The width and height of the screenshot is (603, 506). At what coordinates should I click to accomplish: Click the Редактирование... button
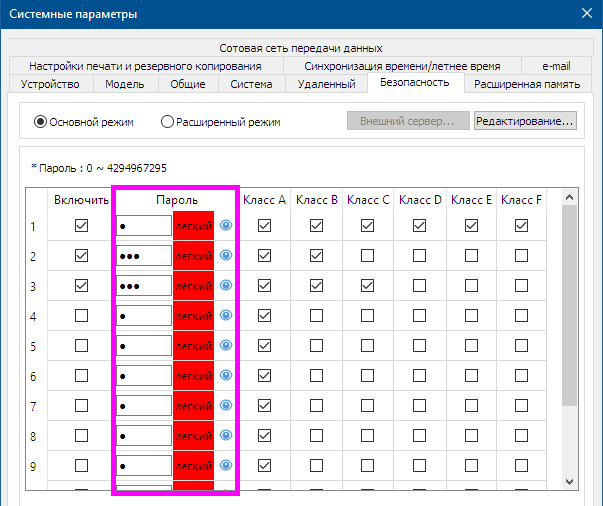[x=525, y=121]
